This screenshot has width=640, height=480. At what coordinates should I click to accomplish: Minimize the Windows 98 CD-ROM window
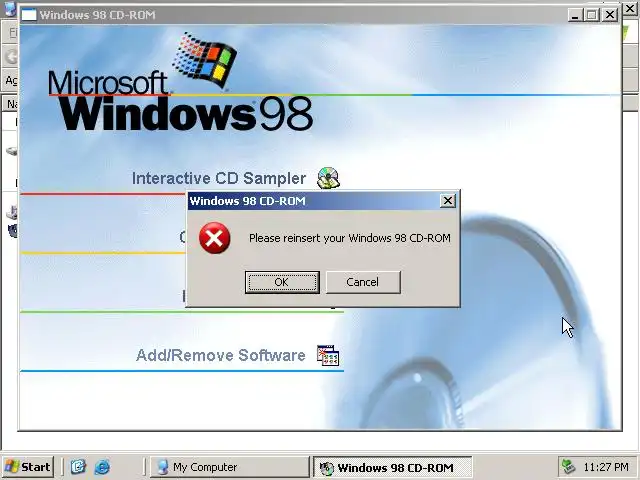575,15
